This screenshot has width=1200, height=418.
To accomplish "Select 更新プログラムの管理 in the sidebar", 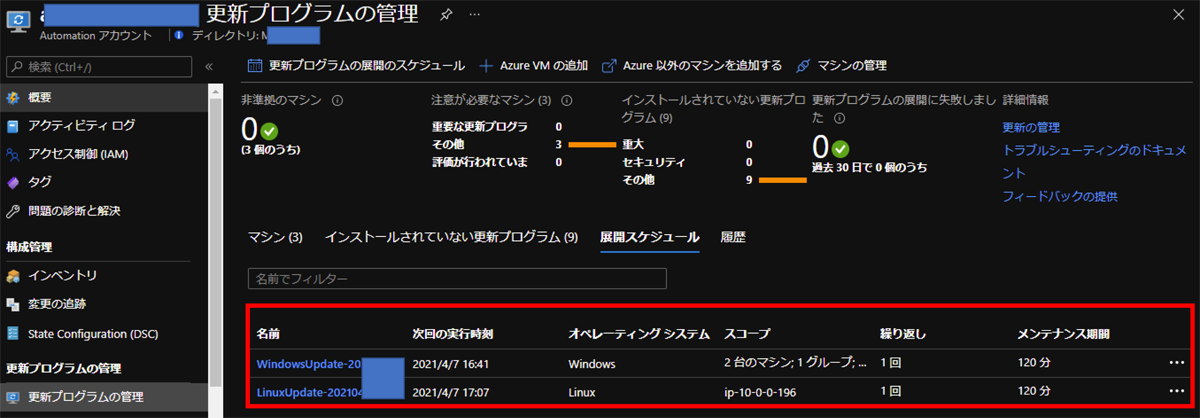I will pyautogui.click(x=88, y=397).
